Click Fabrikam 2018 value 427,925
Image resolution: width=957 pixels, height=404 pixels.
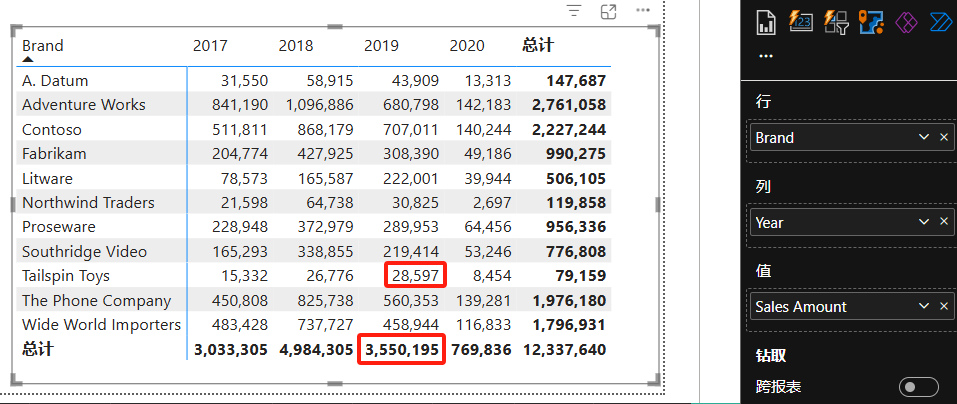point(325,154)
